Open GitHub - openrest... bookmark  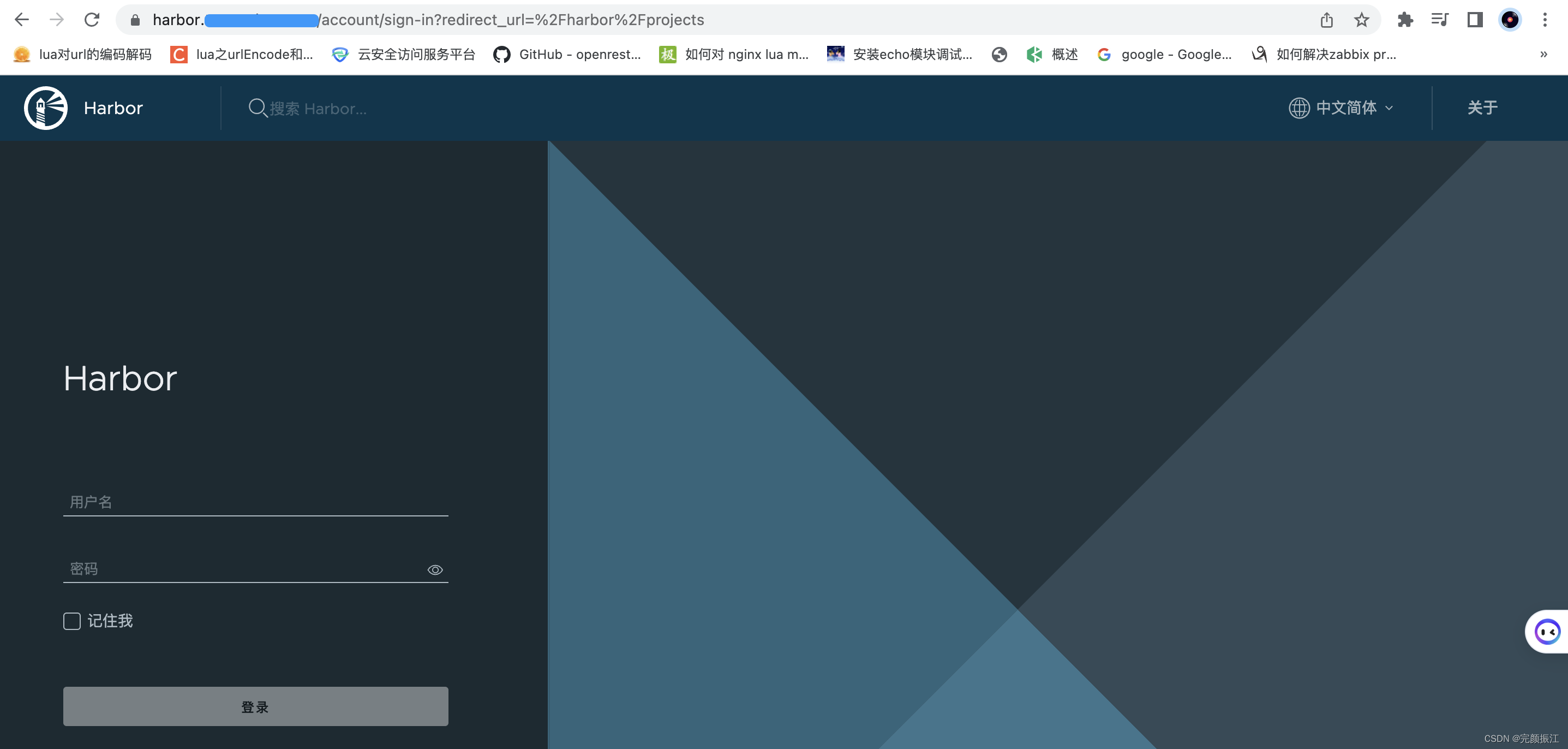pos(567,54)
